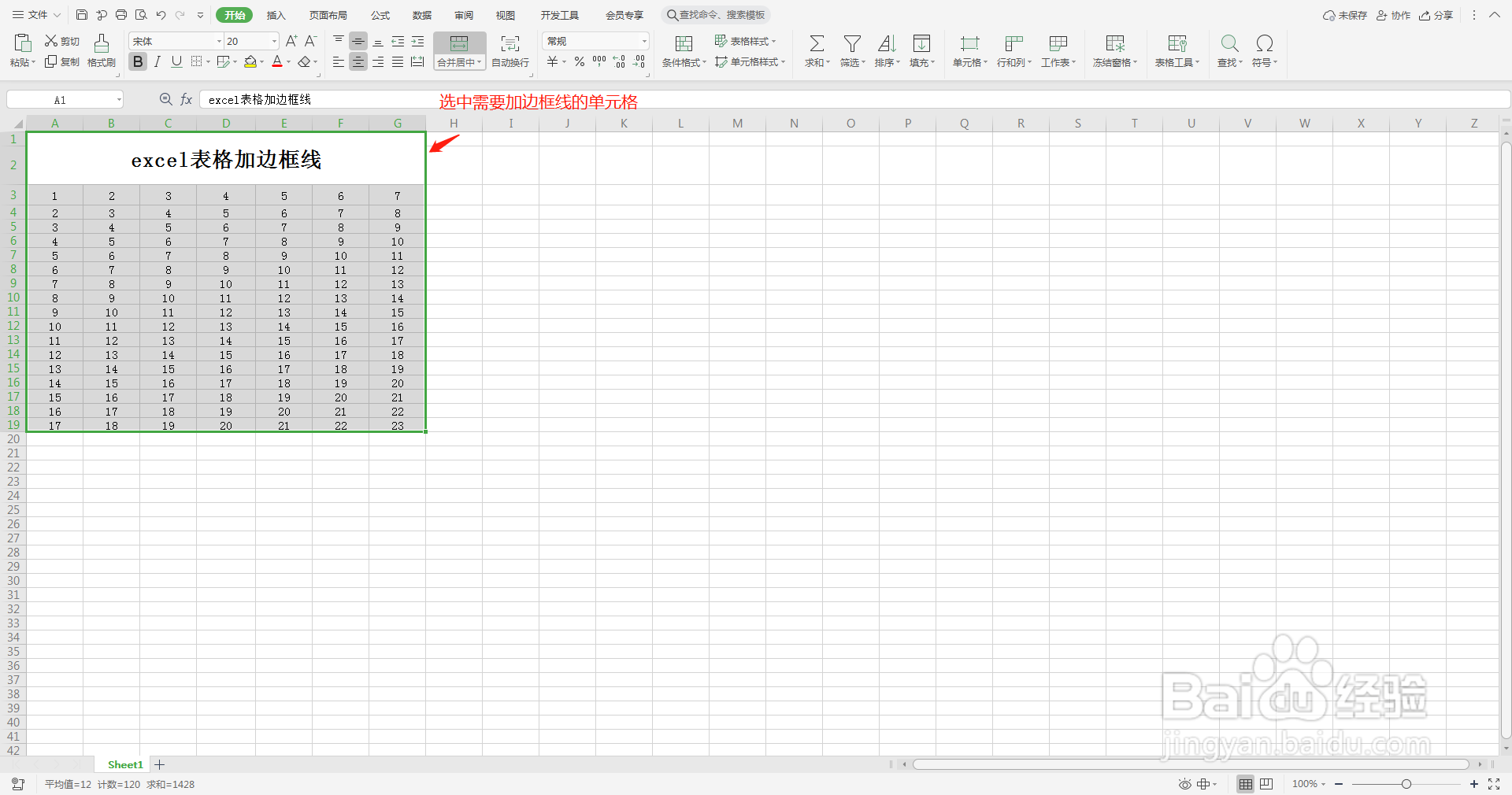Expand the quick access toolbar customize arrow
The width and height of the screenshot is (1512, 795).
pos(200,15)
